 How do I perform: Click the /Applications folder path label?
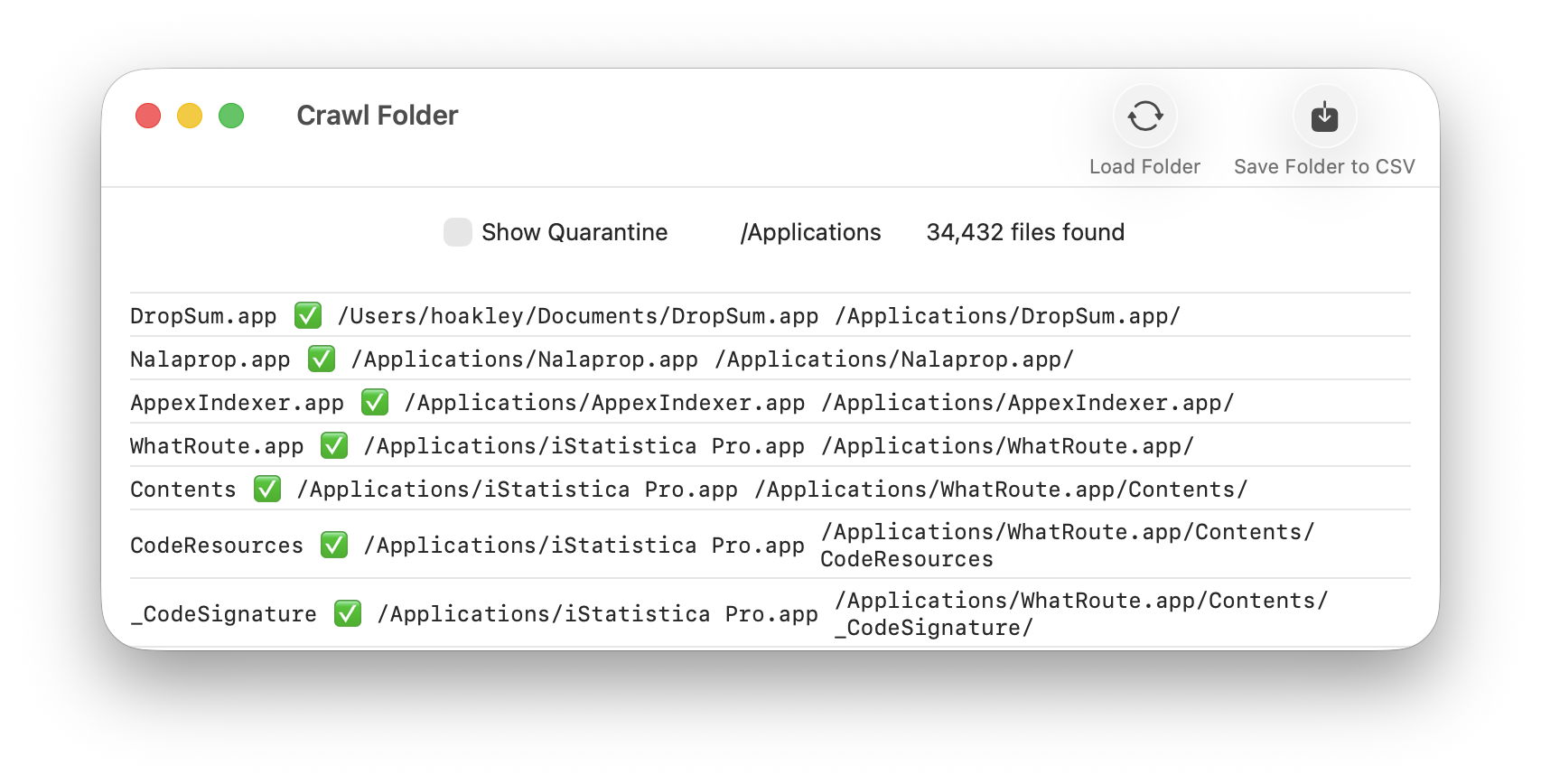click(x=810, y=232)
